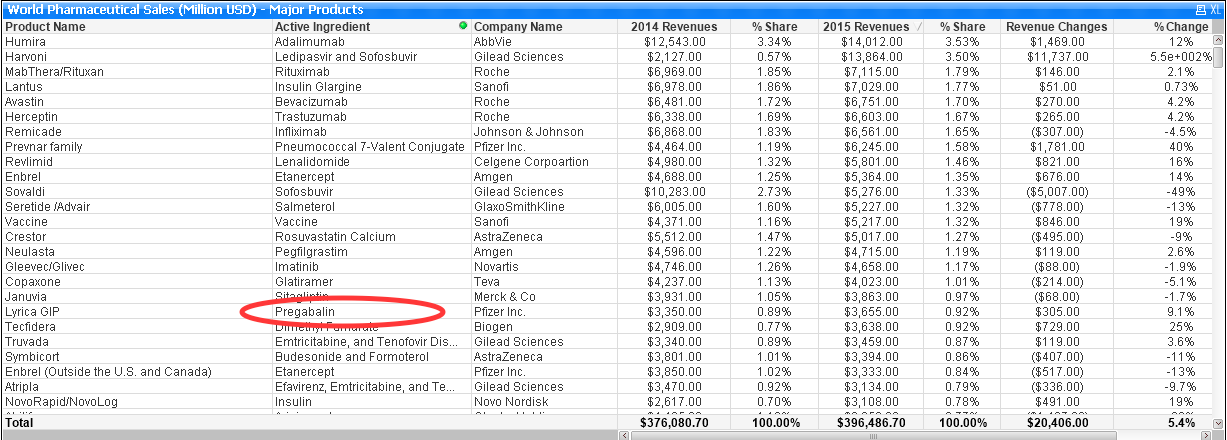Screen dimensions: 1227x440
Task: Click the $376,080.70 total value
Action: pyautogui.click(x=672, y=423)
